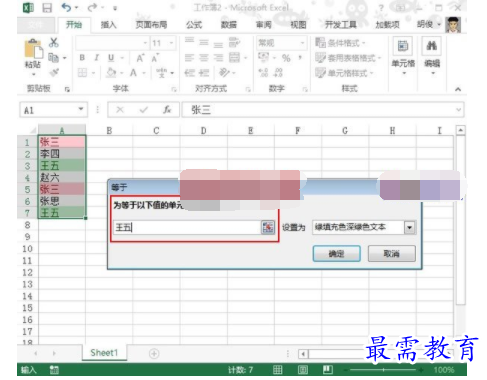Click the Redo arrow icon
Image resolution: width=487 pixels, height=380 pixels.
93,7
